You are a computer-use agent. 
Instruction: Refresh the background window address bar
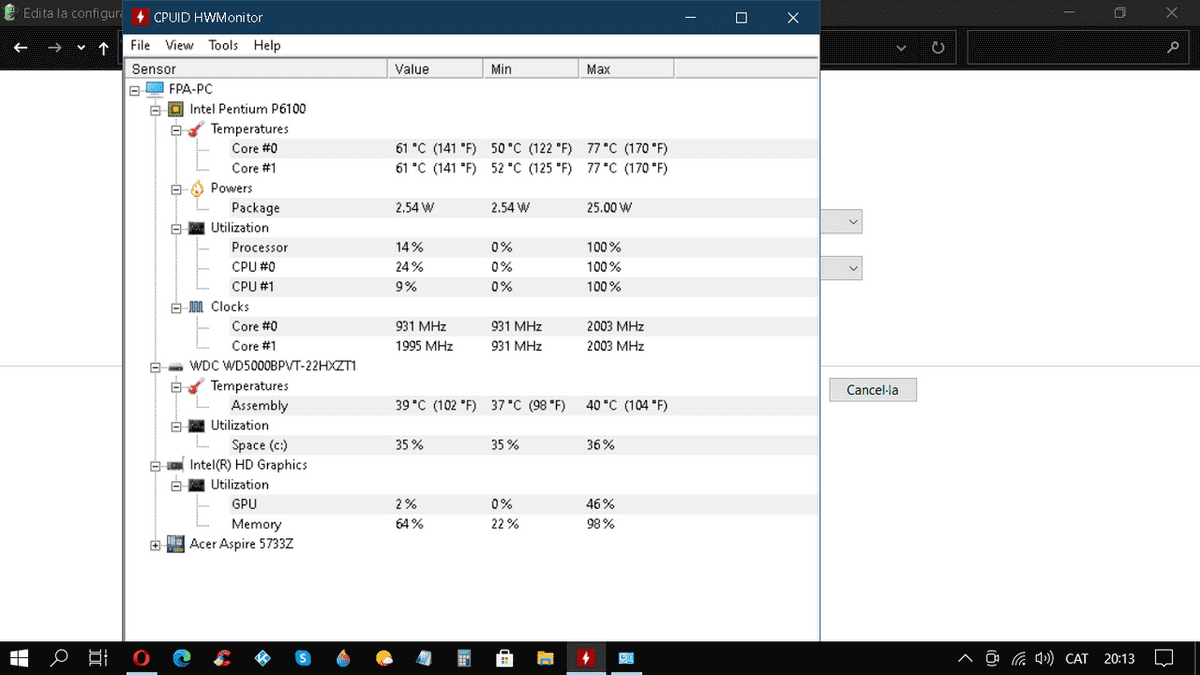(937, 48)
